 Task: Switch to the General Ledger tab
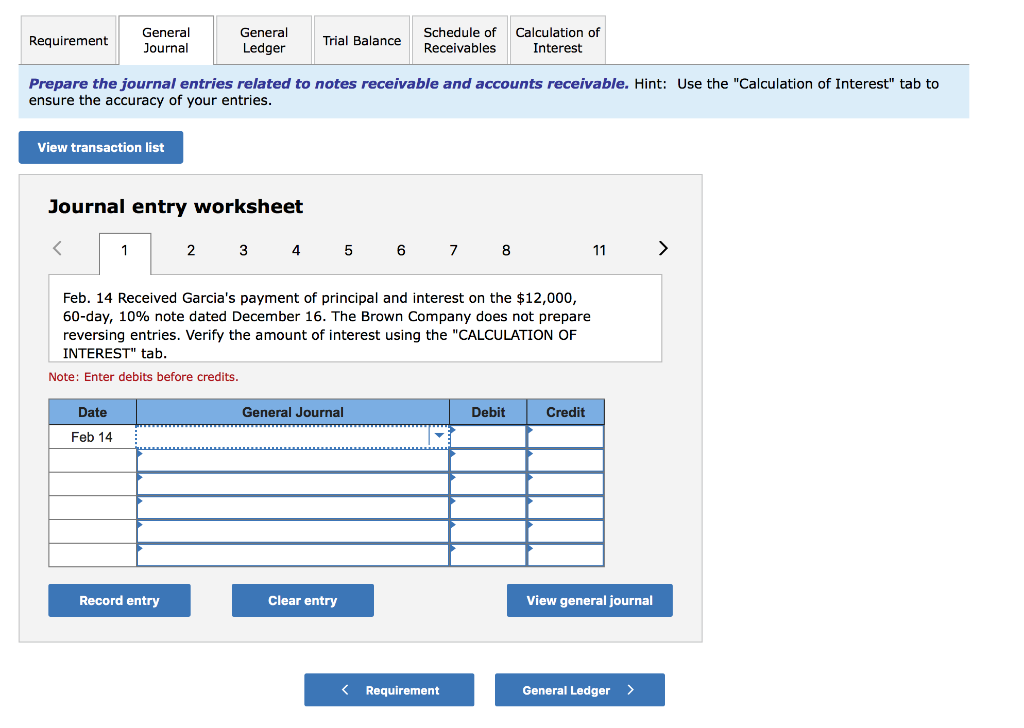[262, 40]
